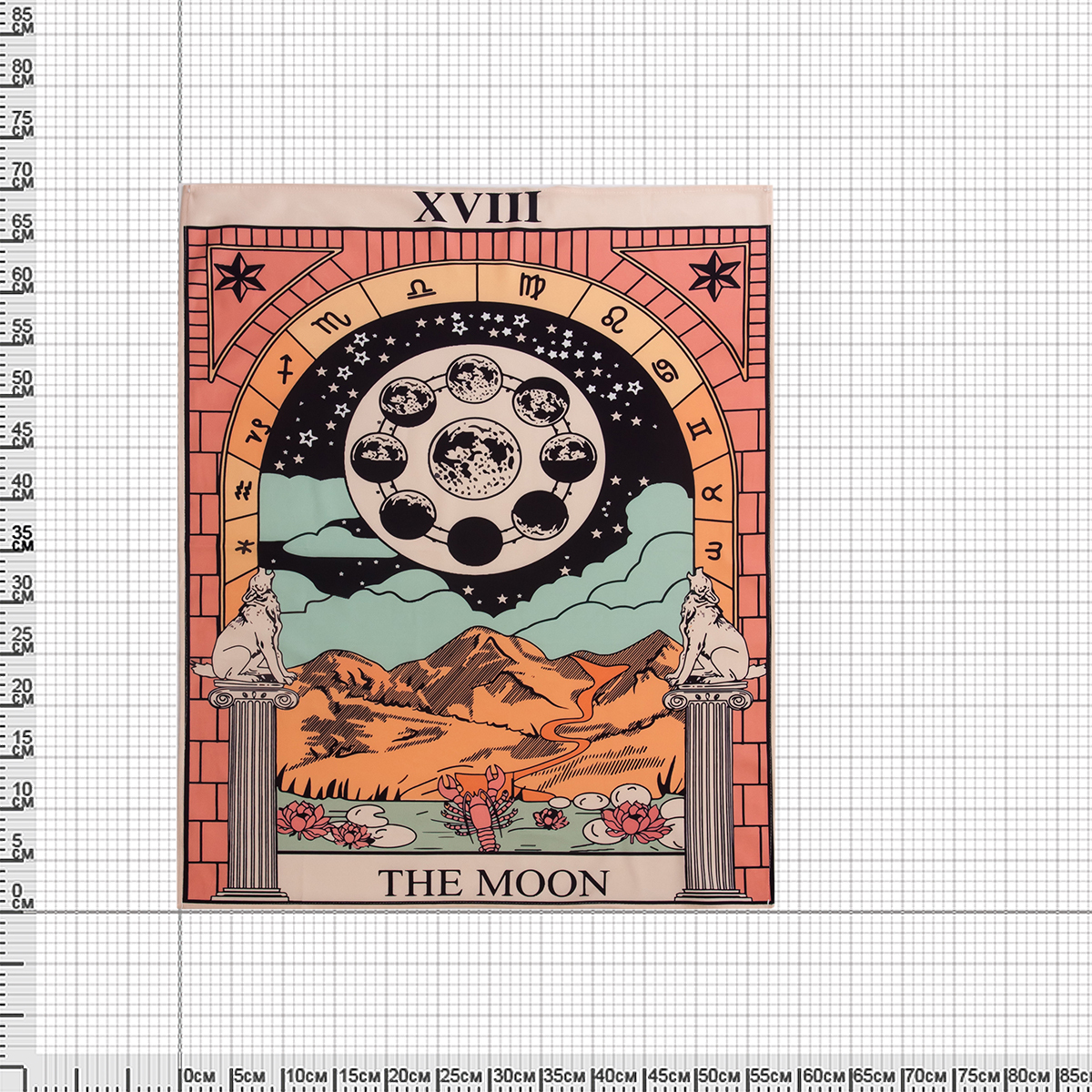Click the "THE MOON" caption text
The height and width of the screenshot is (1092, 1092).
click(493, 883)
